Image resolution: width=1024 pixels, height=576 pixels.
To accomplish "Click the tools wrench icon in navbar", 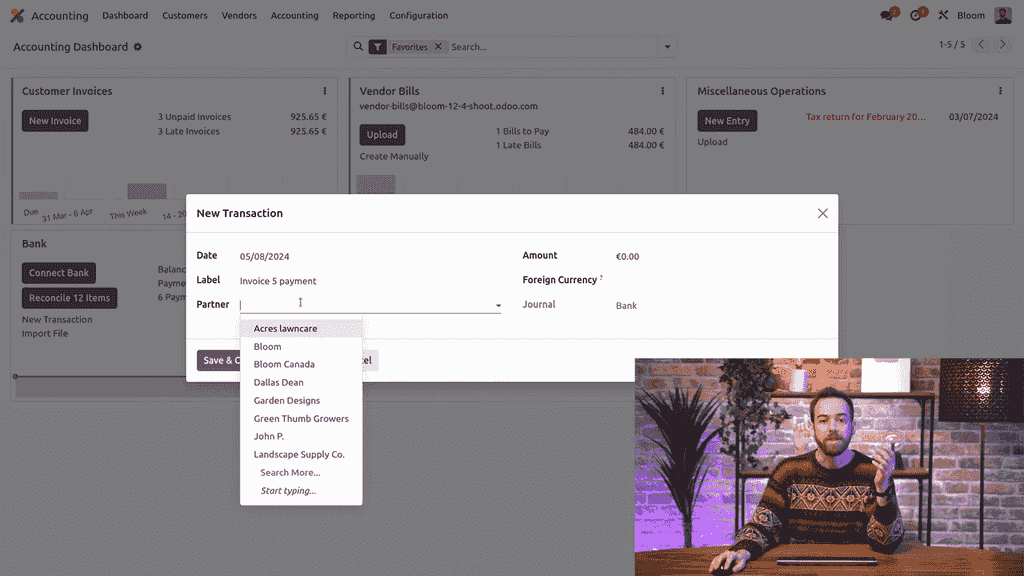I will 942,16.
